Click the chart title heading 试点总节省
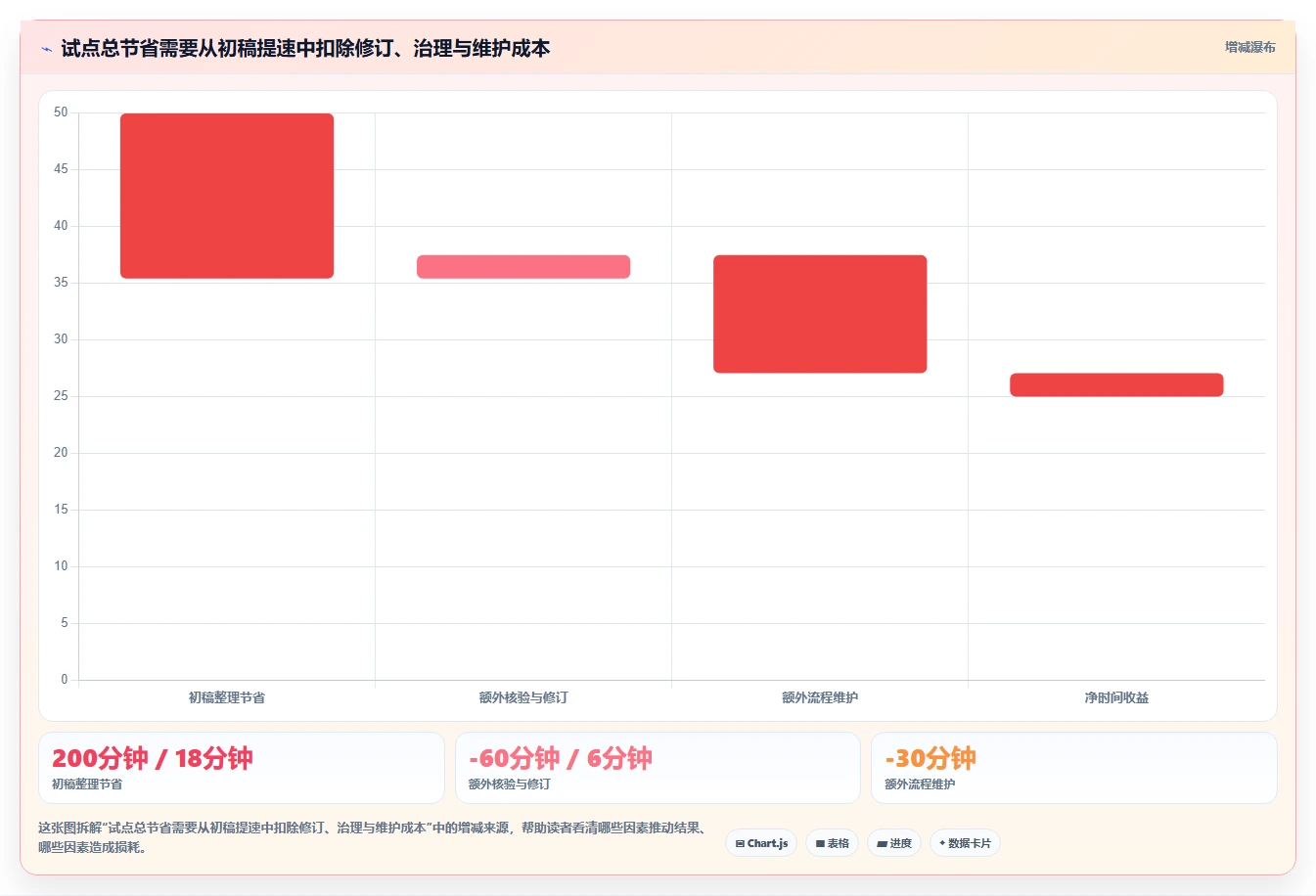The height and width of the screenshot is (896, 1316). tap(305, 48)
